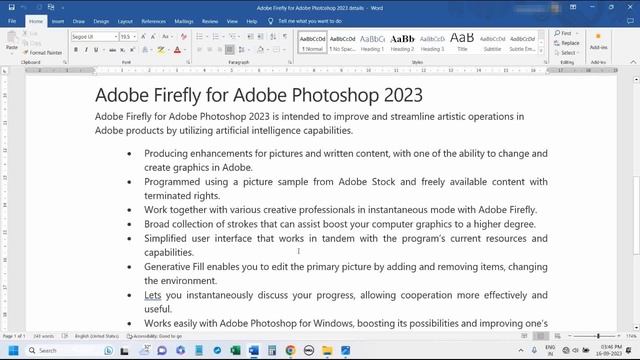Click the Increase Font Size icon
The image size is (640, 360).
(x=143, y=37)
